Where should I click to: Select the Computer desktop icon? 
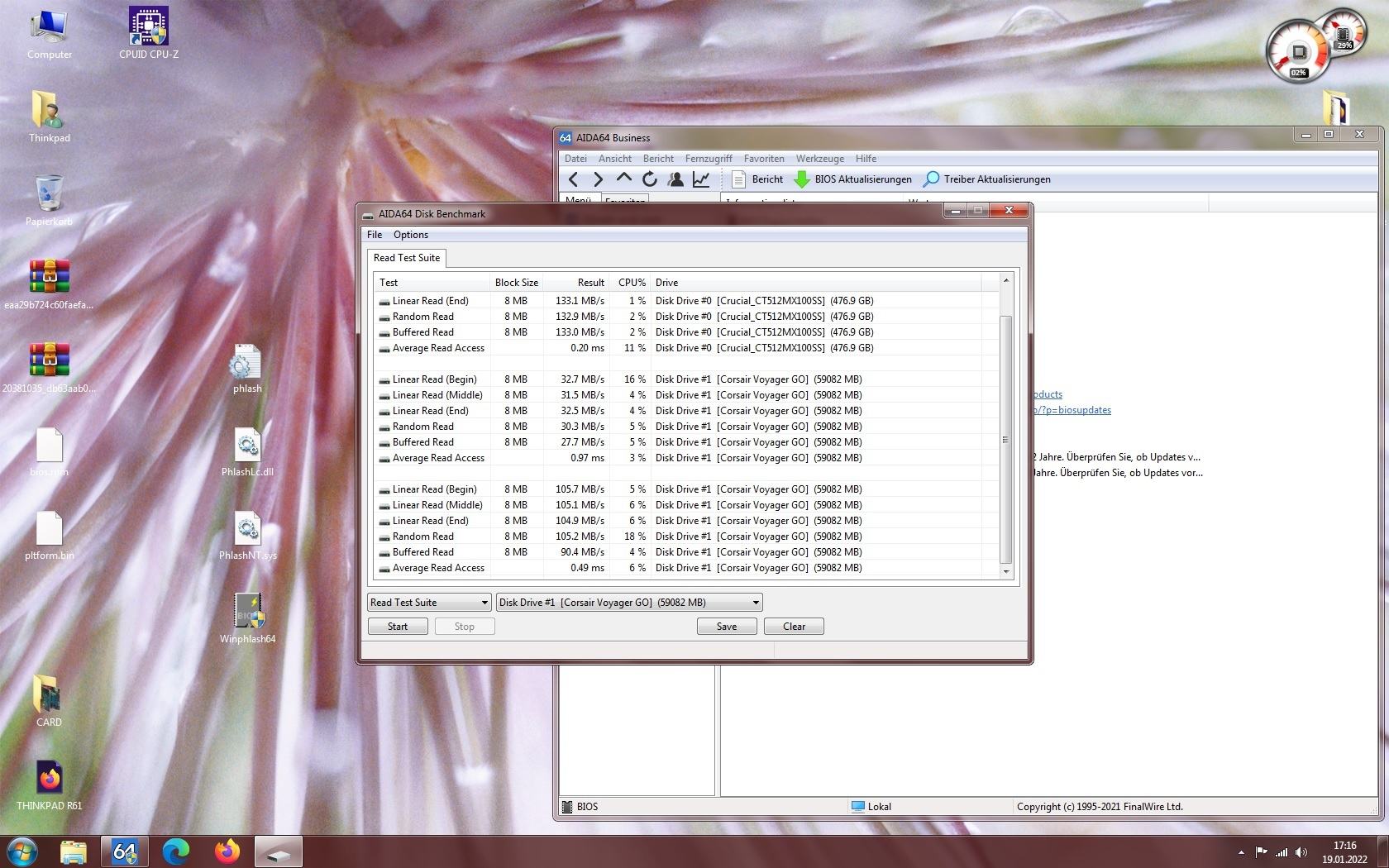[x=50, y=36]
